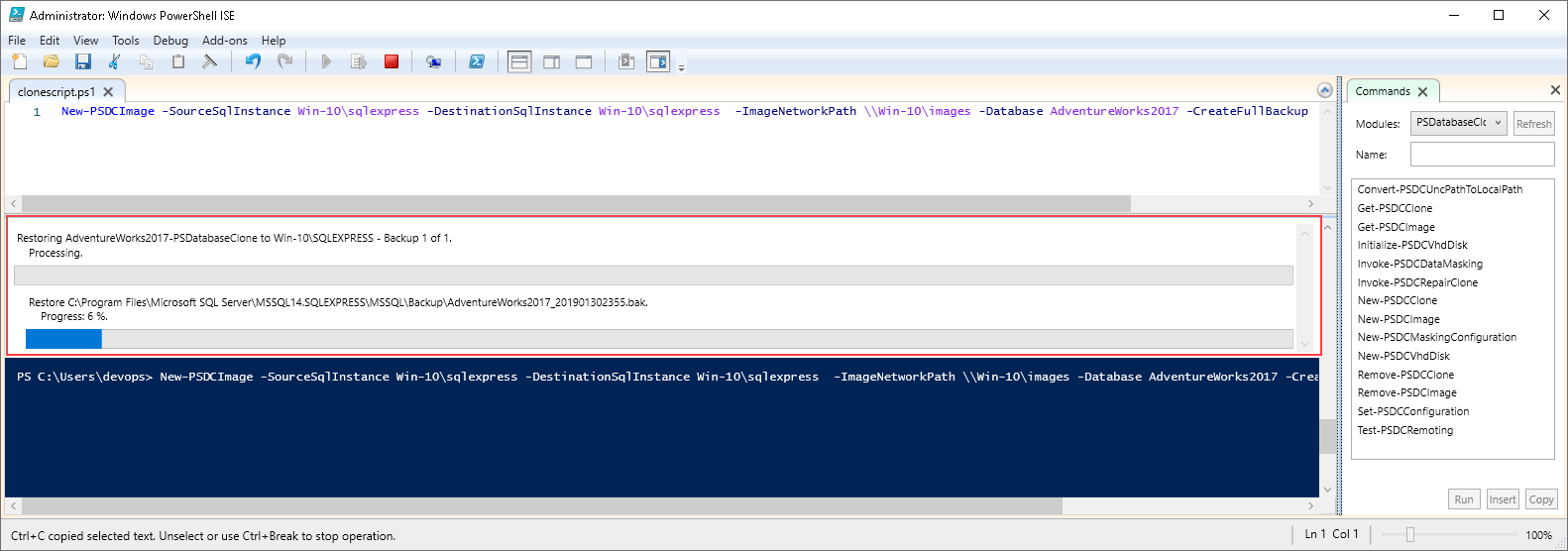This screenshot has height=551, width=1568.
Task: Click the restore progress bar at 6%
Action: pos(659,339)
